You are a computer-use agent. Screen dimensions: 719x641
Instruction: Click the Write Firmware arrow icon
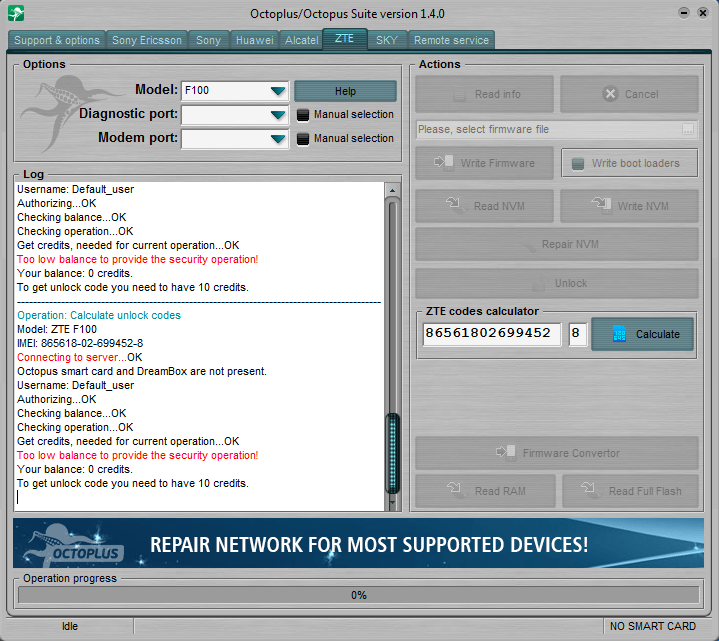443,162
